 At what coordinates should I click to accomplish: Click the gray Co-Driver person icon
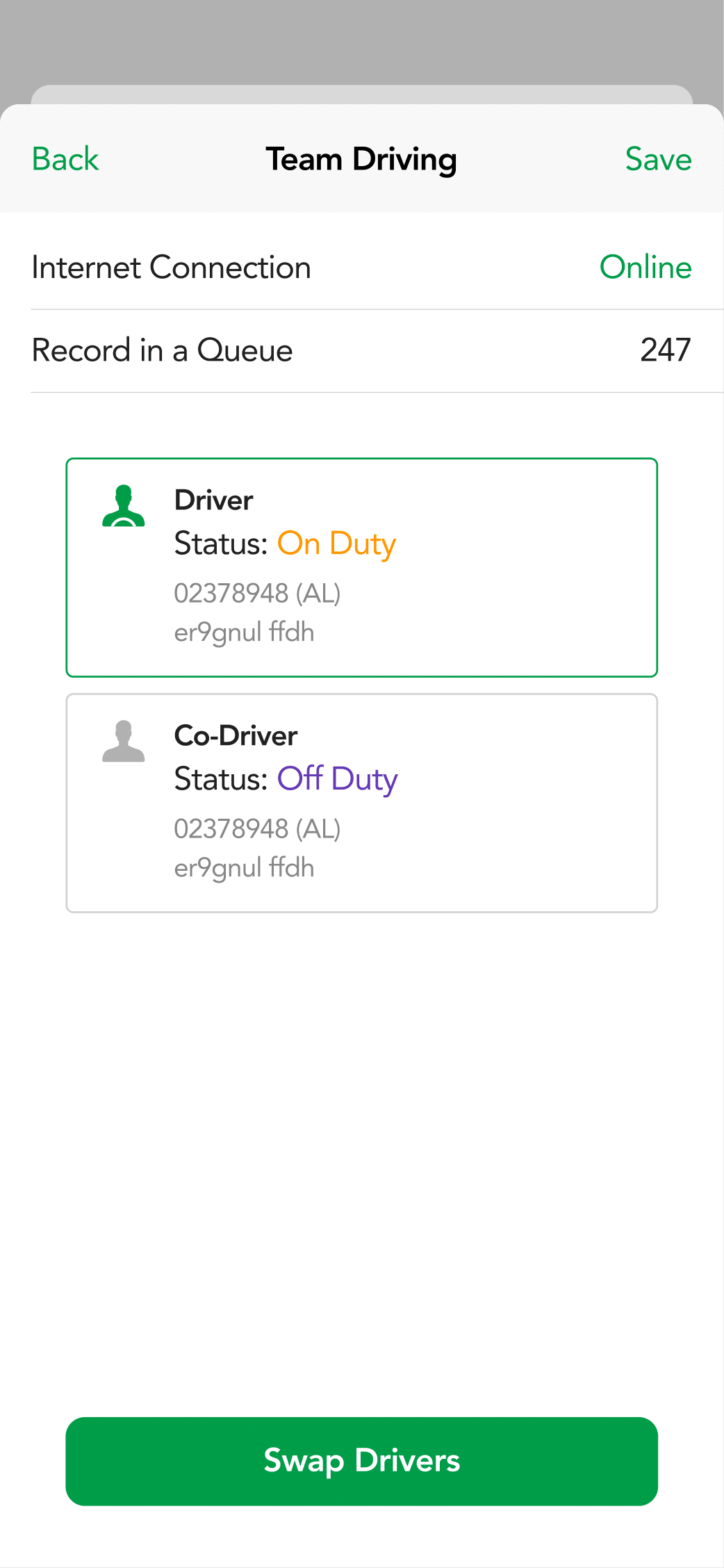pos(124,741)
